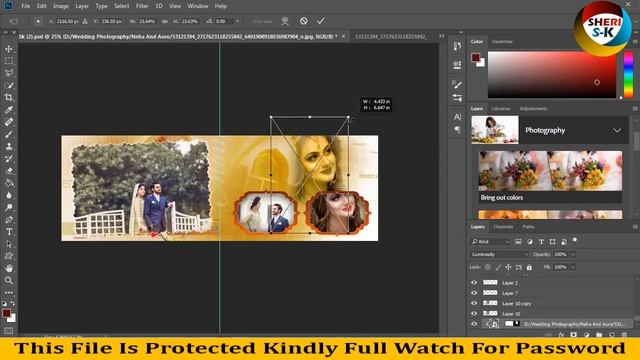Toggle layer filtering on/off switch
The image size is (640, 360).
pyautogui.click(x=575, y=240)
